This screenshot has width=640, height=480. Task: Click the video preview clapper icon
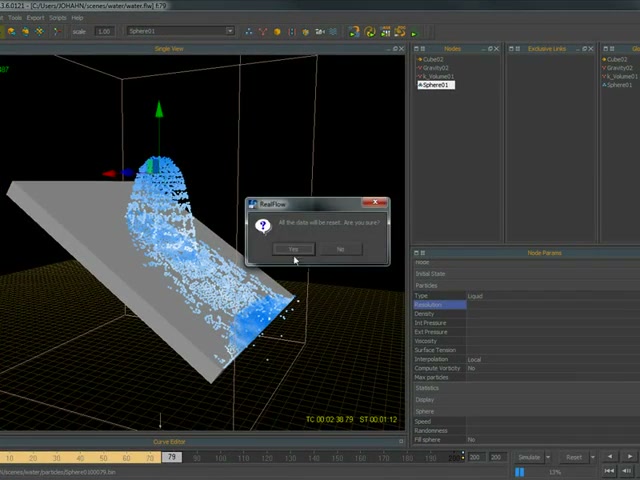pyautogui.click(x=385, y=31)
